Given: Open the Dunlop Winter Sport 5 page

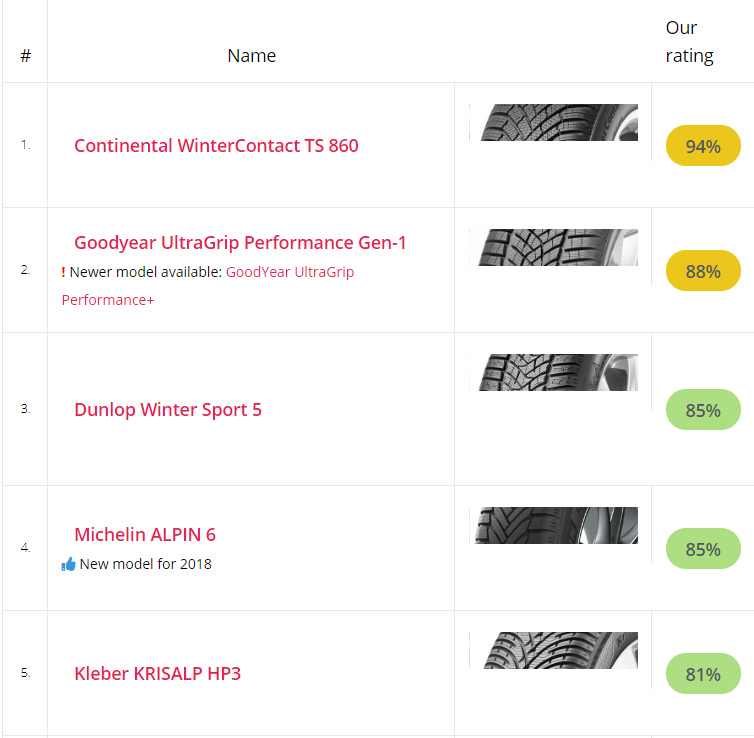Looking at the screenshot, I should [168, 410].
